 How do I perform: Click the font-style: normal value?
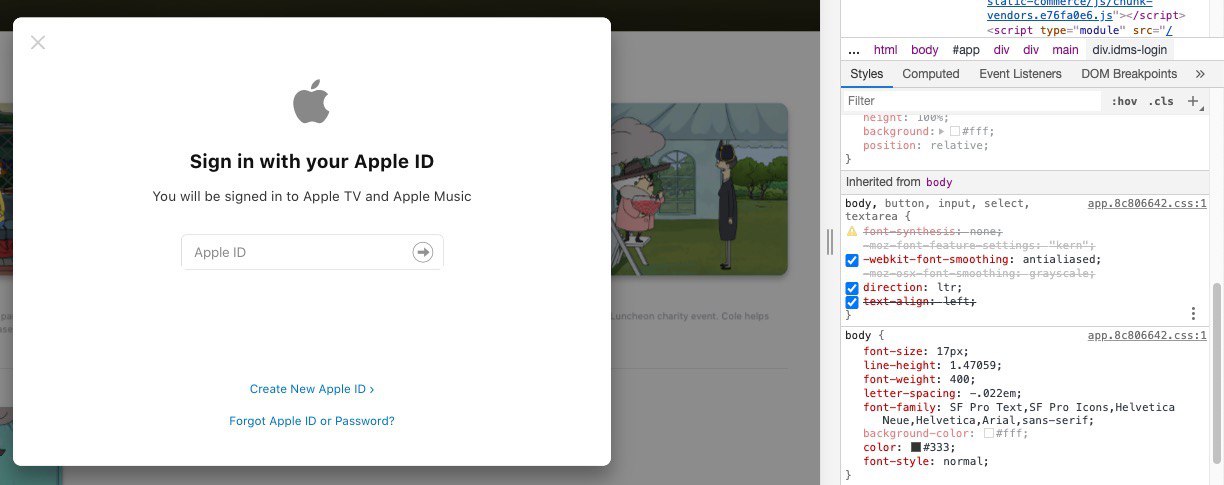pos(963,462)
